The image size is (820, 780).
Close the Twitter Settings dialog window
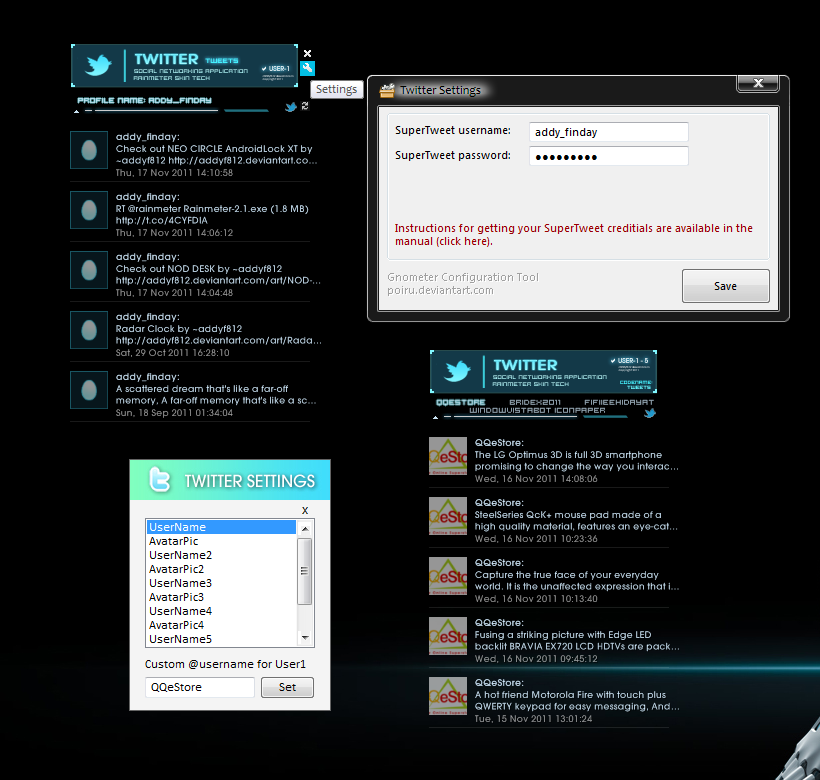758,83
